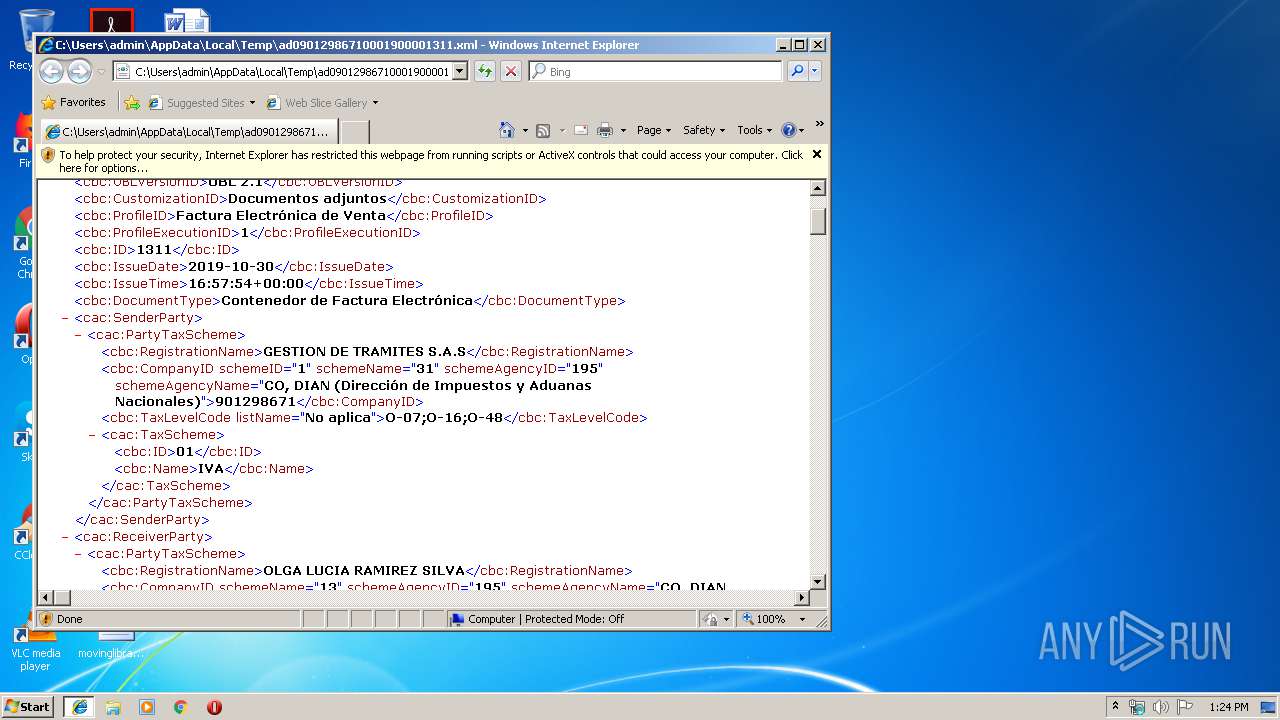Open the Print options dropdown arrow
Viewport: 1280px width, 720px height.
coord(623,130)
